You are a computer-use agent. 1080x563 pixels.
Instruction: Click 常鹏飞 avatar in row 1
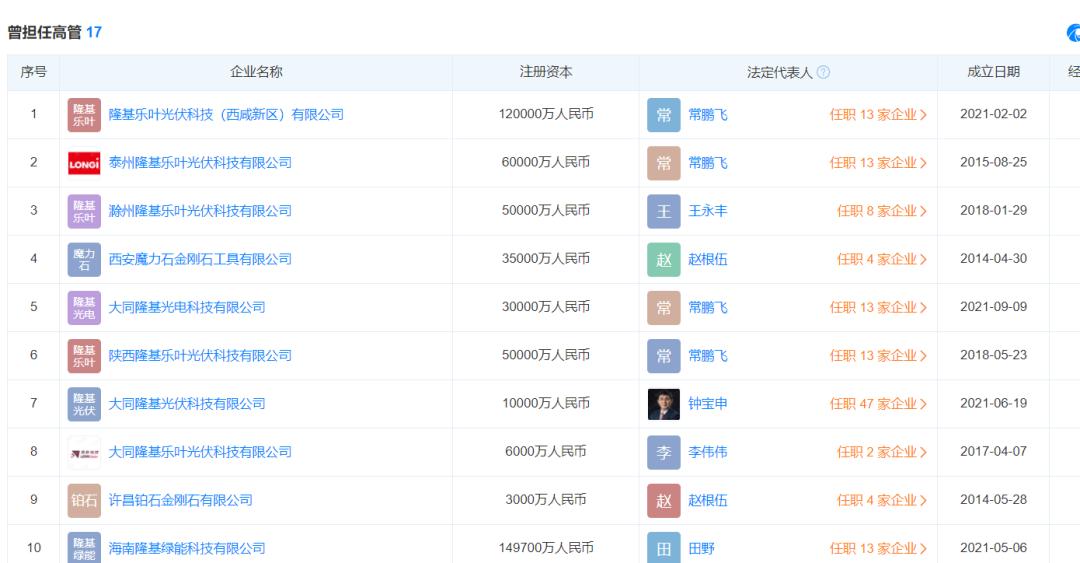point(663,115)
